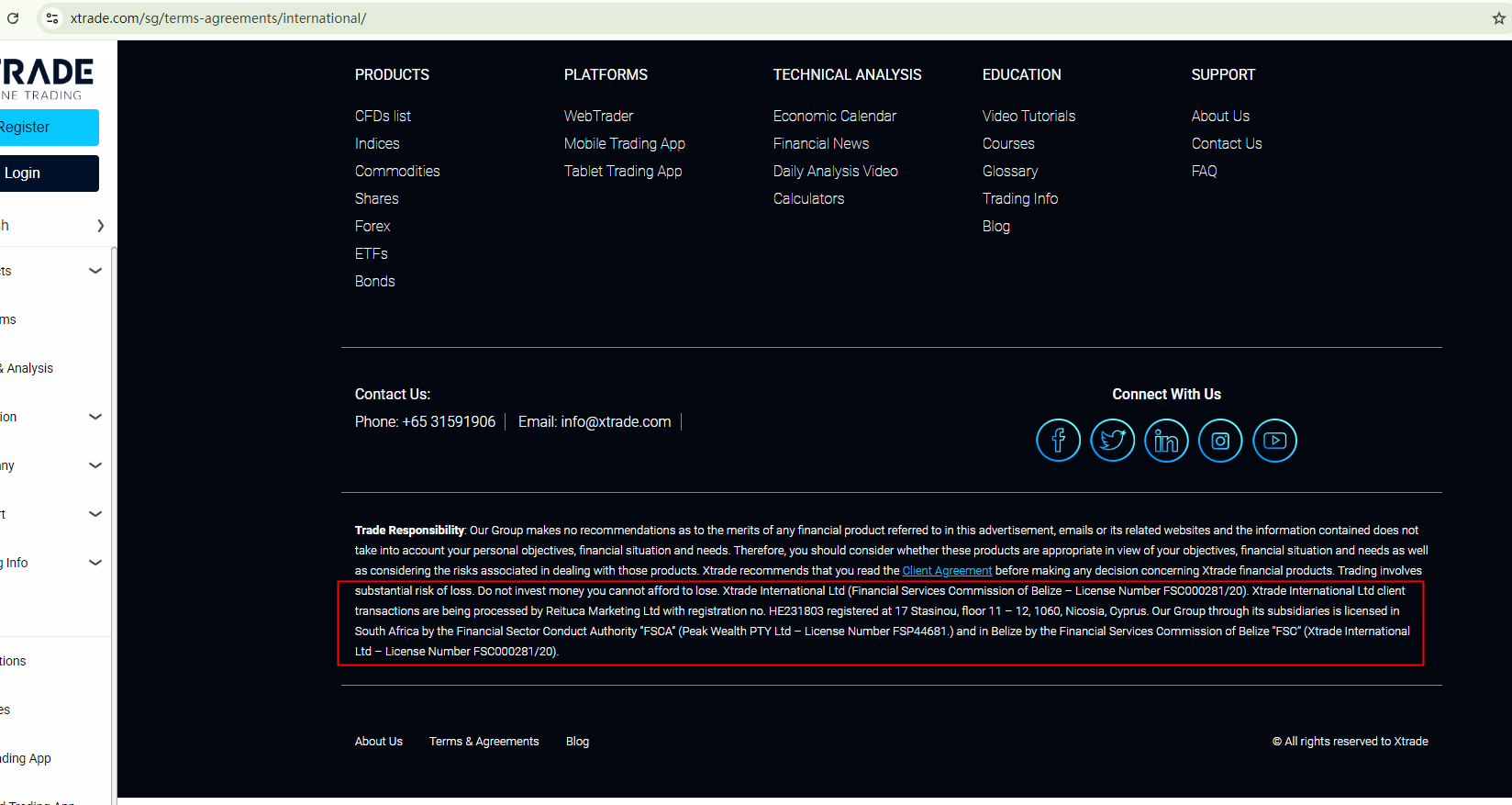Screen dimensions: 1512x805
Task: Select the sidebar item ending in 'ding App'
Action: point(26,758)
